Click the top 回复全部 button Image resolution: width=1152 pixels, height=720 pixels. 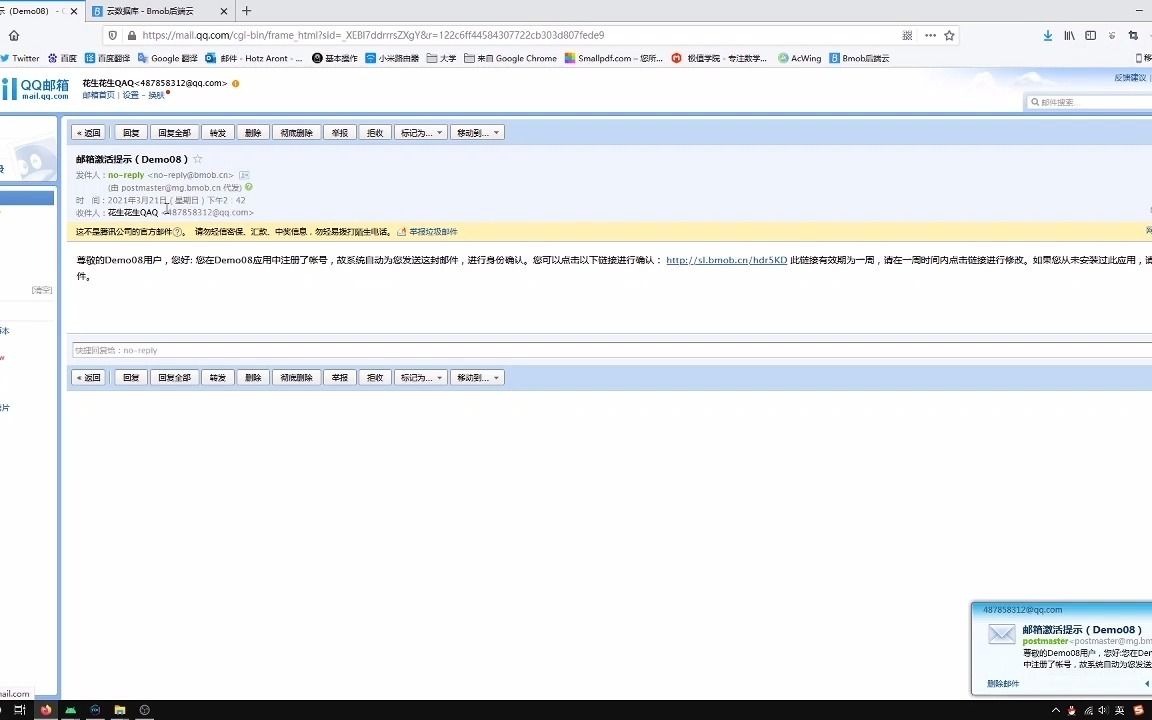point(174,133)
